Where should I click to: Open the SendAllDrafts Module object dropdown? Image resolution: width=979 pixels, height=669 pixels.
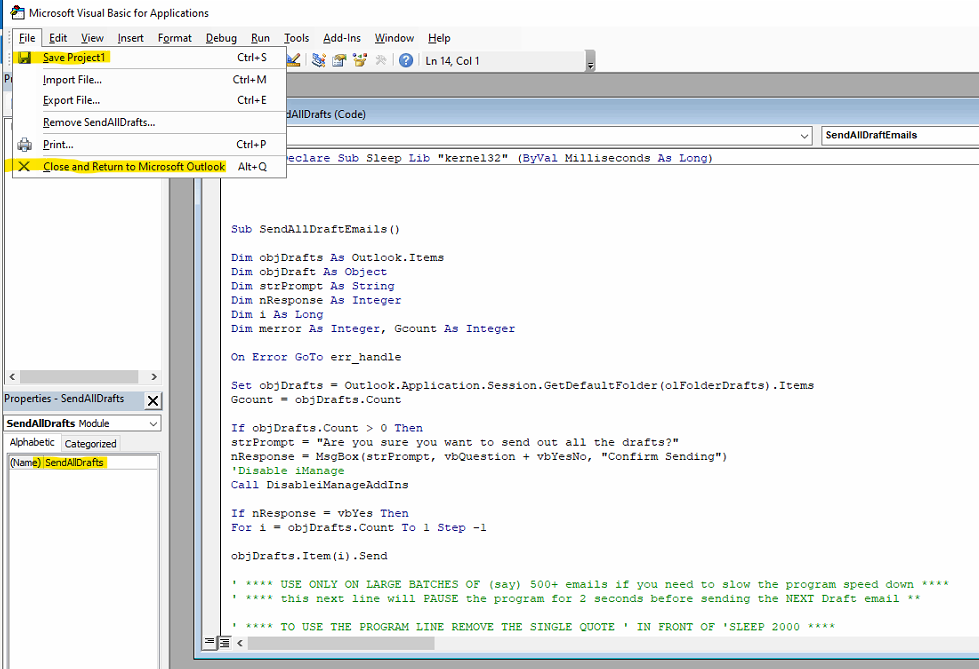(x=153, y=423)
